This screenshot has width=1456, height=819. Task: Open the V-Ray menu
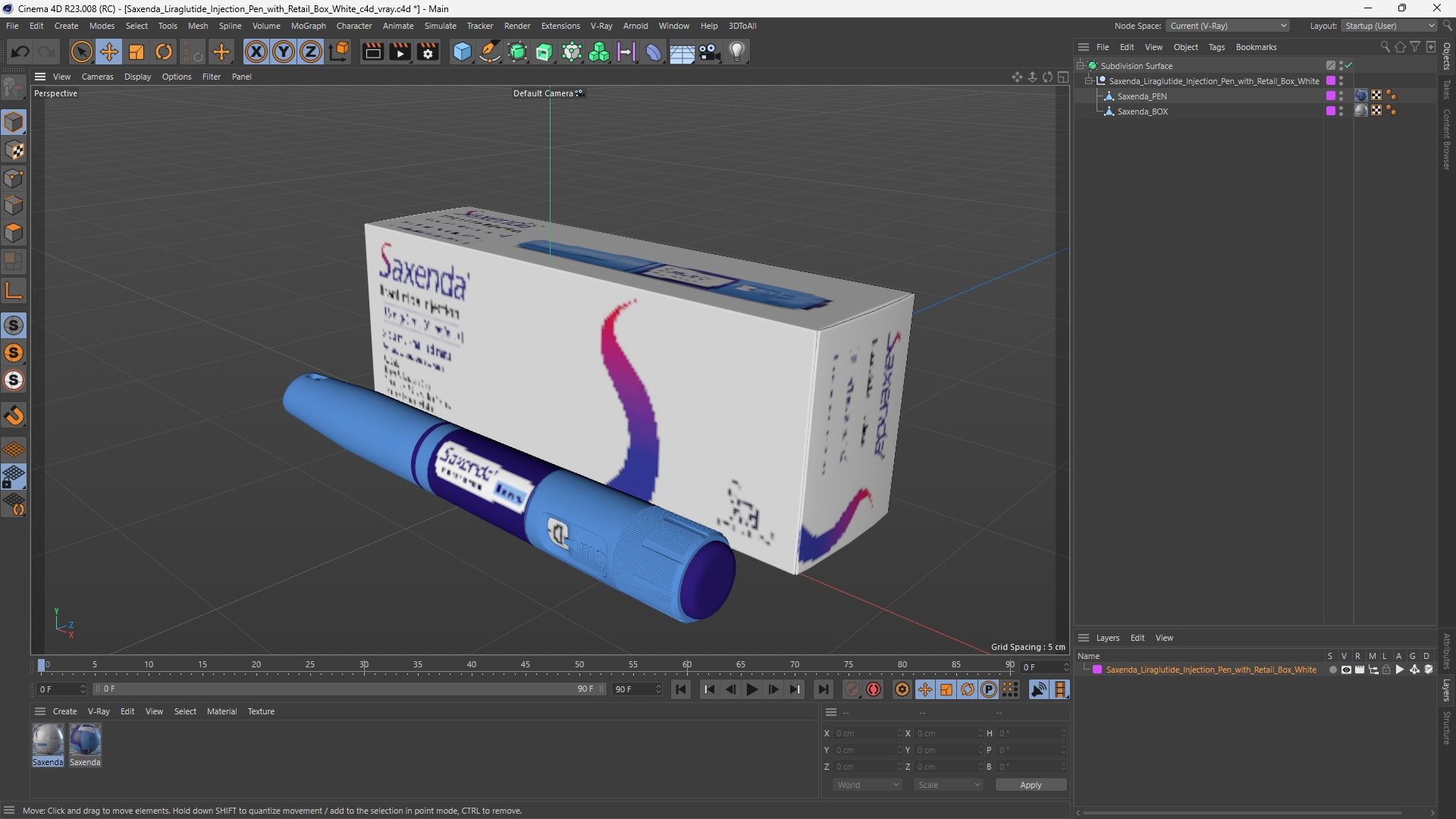(x=601, y=26)
